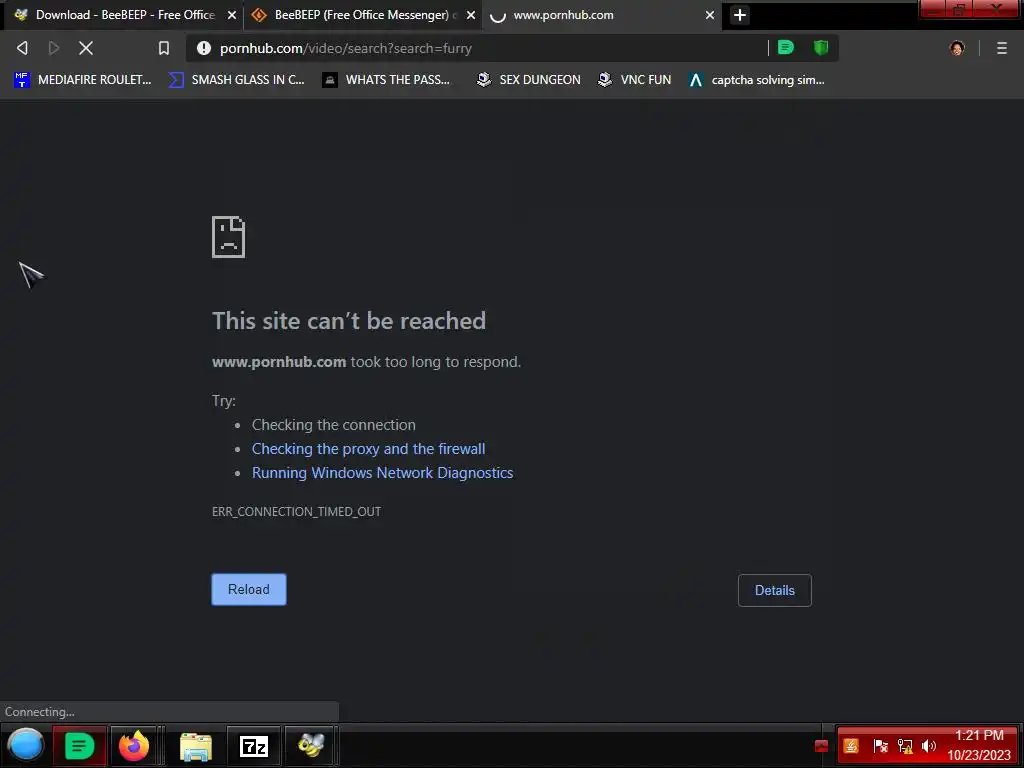This screenshot has height=768, width=1024.
Task: Go back with the back arrow
Action: pyautogui.click(x=22, y=48)
